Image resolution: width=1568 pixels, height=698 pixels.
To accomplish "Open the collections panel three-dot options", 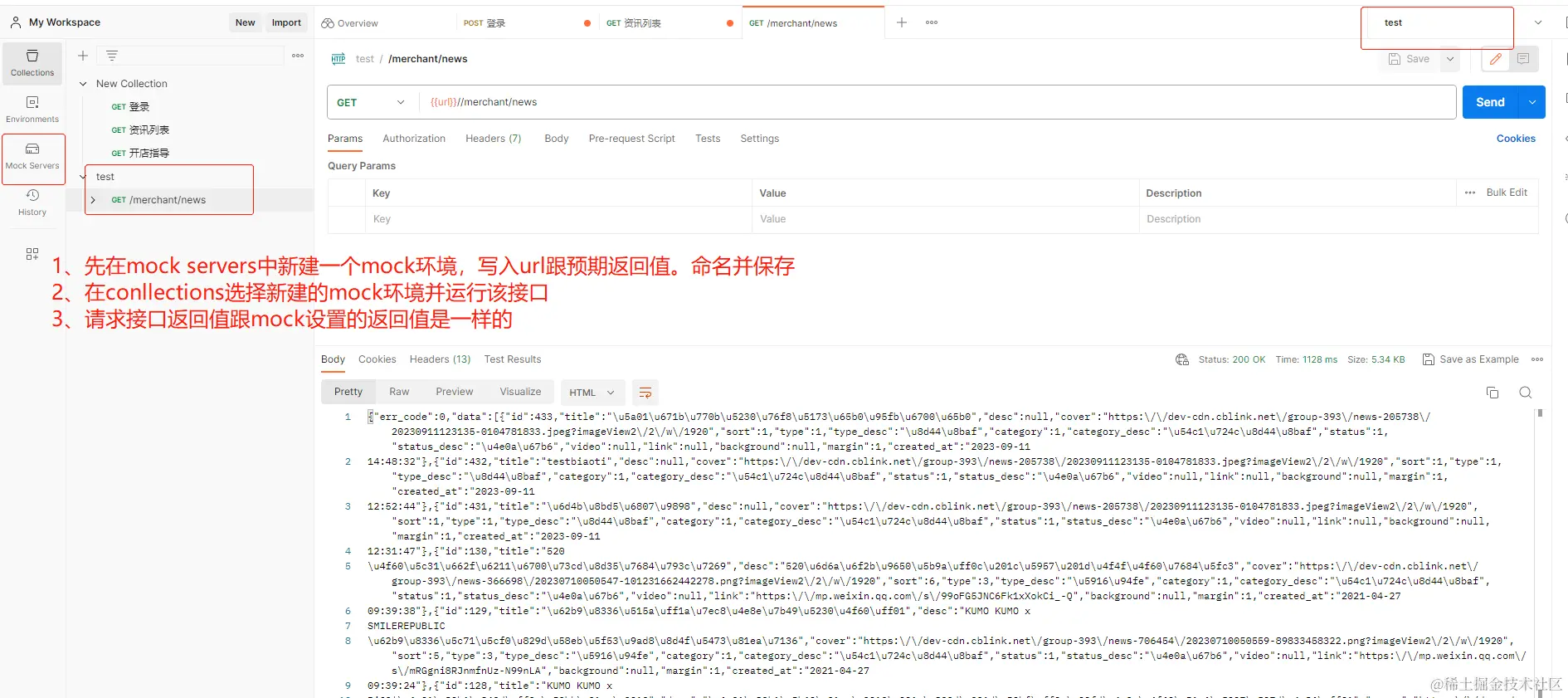I will pos(298,56).
